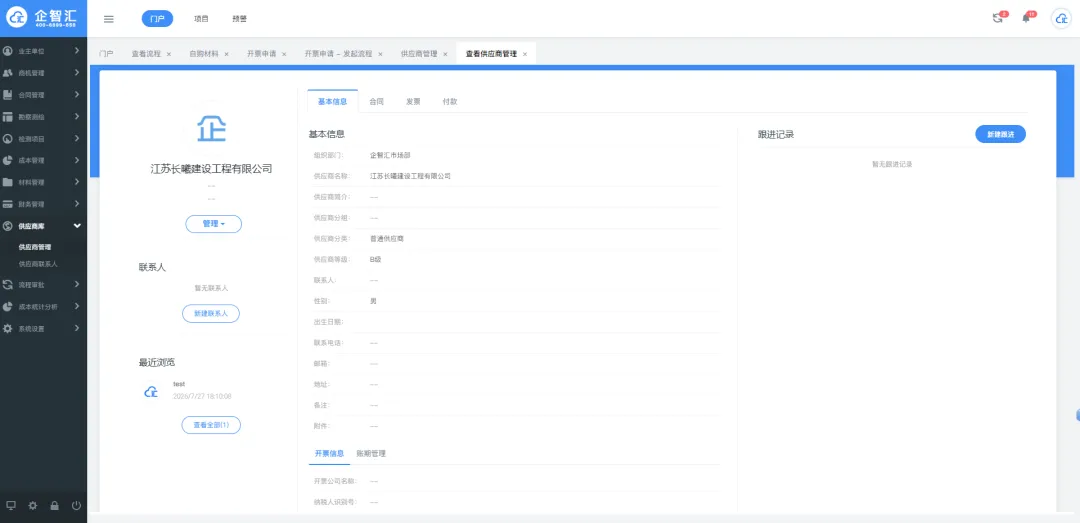Switch to the 开票申请 page tab
This screenshot has width=1080, height=523.
tap(261, 54)
